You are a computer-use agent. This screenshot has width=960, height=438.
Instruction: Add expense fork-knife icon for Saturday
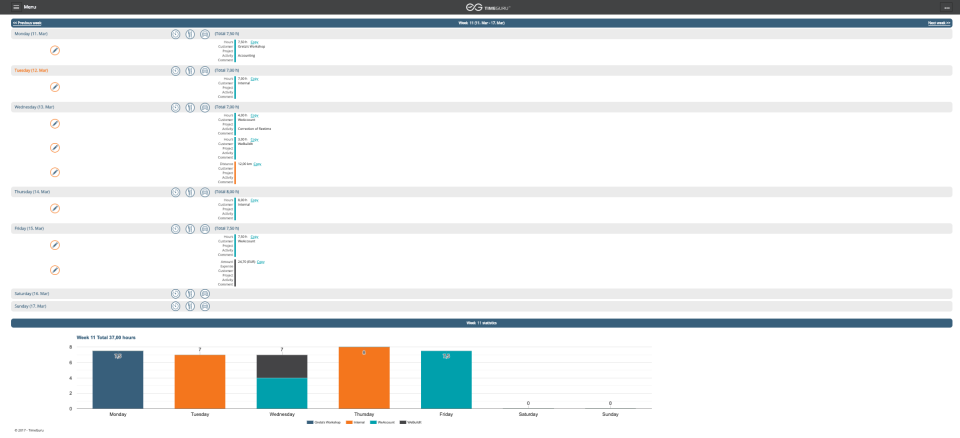point(190,293)
